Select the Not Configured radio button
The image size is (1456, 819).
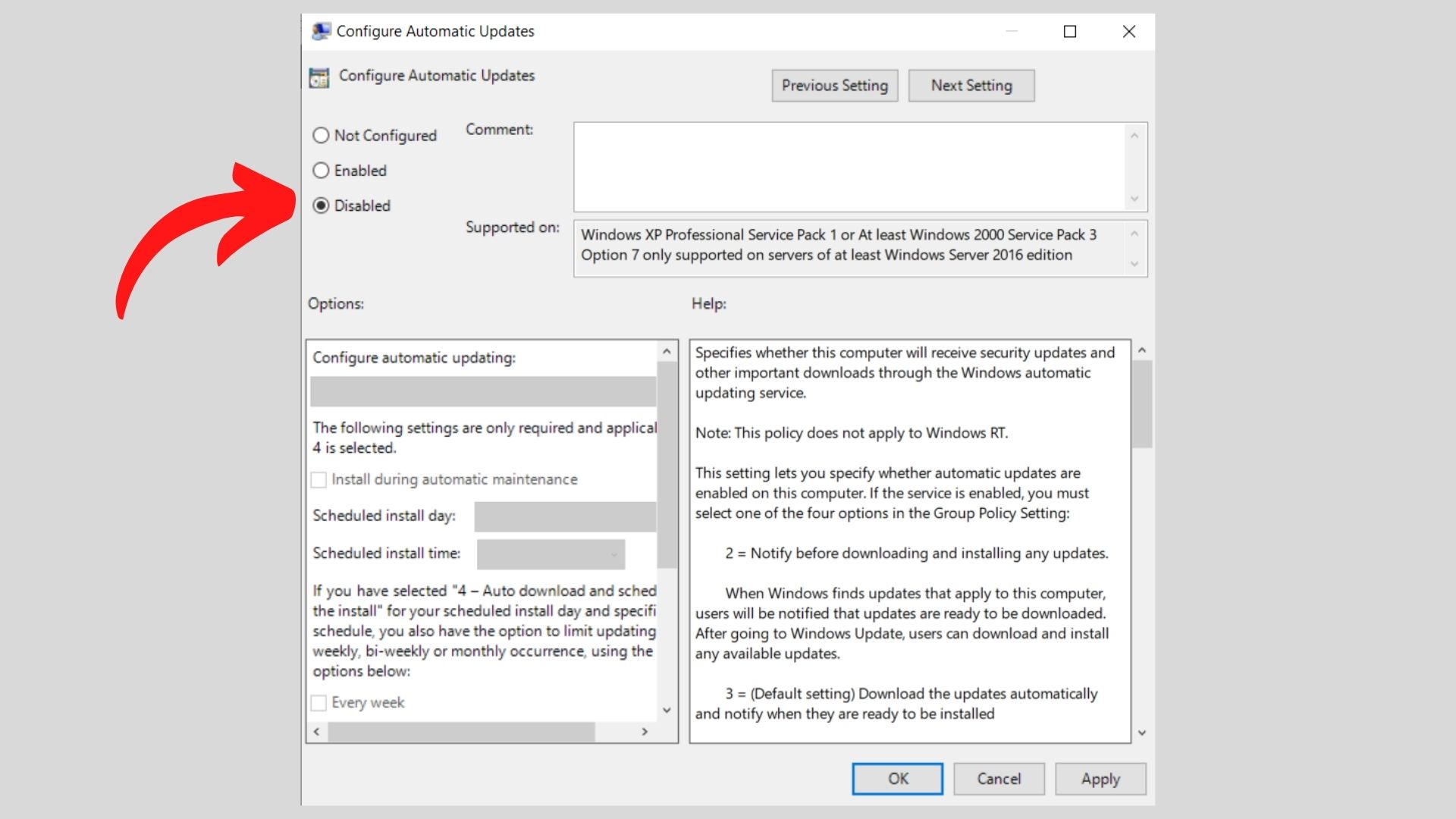point(321,135)
